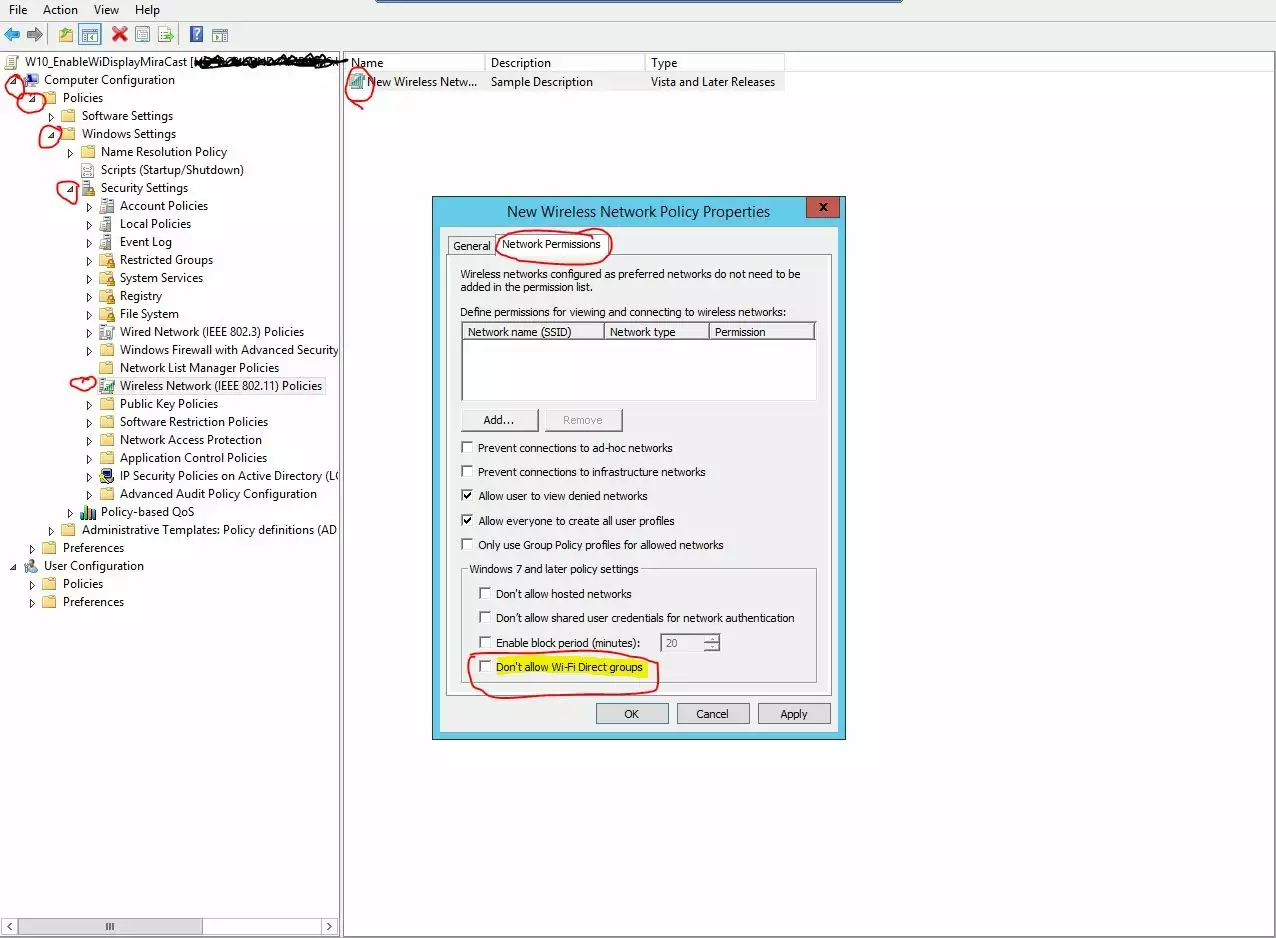This screenshot has width=1276, height=938.
Task: Click the folder Up one level icon
Action: pyautogui.click(x=66, y=35)
